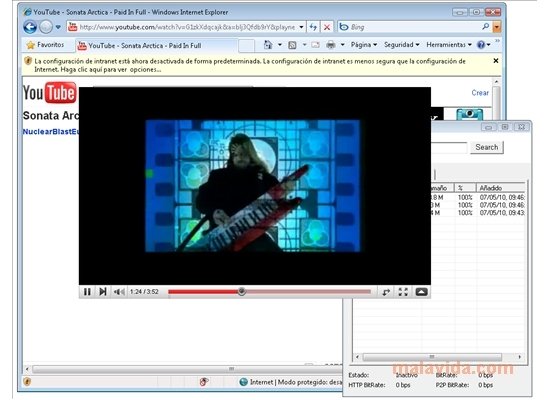Open the Help question mark menu
The image size is (550, 400).
[x=483, y=45]
